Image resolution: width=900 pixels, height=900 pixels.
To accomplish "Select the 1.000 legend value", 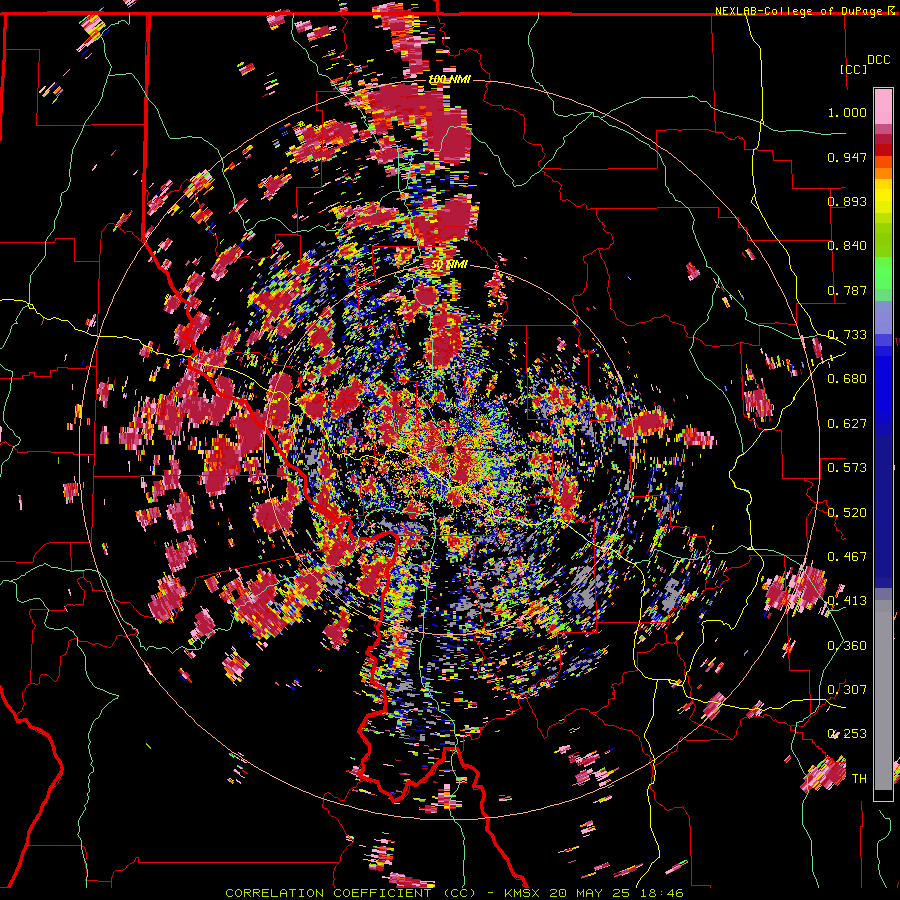I will (847, 112).
